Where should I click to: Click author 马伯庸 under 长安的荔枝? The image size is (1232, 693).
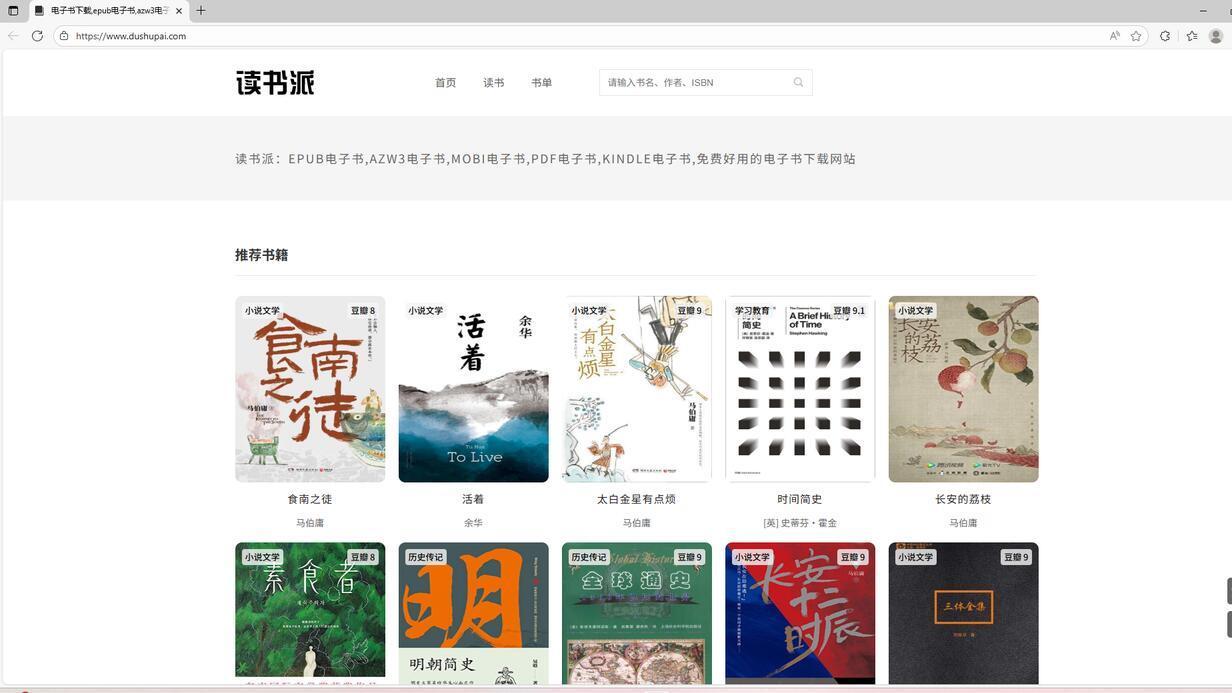coord(962,522)
